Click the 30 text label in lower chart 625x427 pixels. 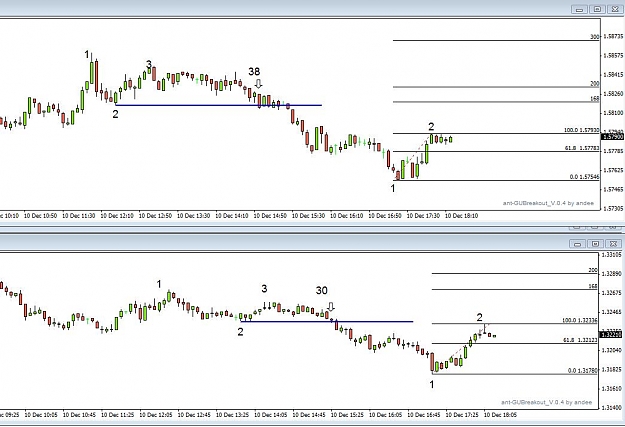pos(322,290)
